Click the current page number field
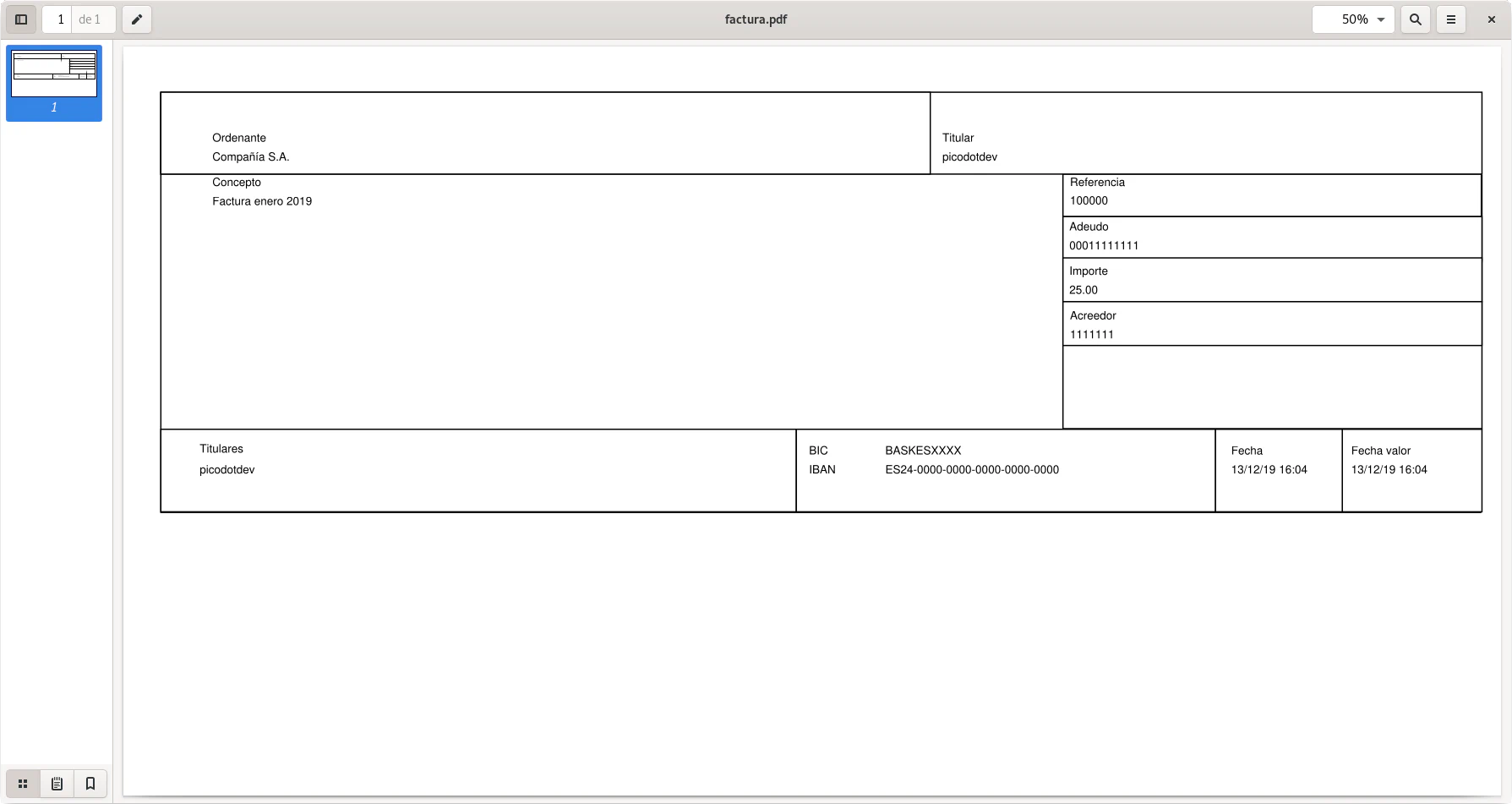Viewport: 1512px width, 804px height. pos(59,19)
